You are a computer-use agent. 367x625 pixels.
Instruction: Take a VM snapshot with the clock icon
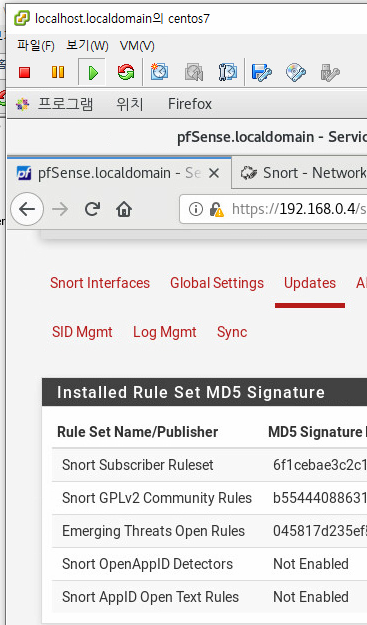pos(159,72)
